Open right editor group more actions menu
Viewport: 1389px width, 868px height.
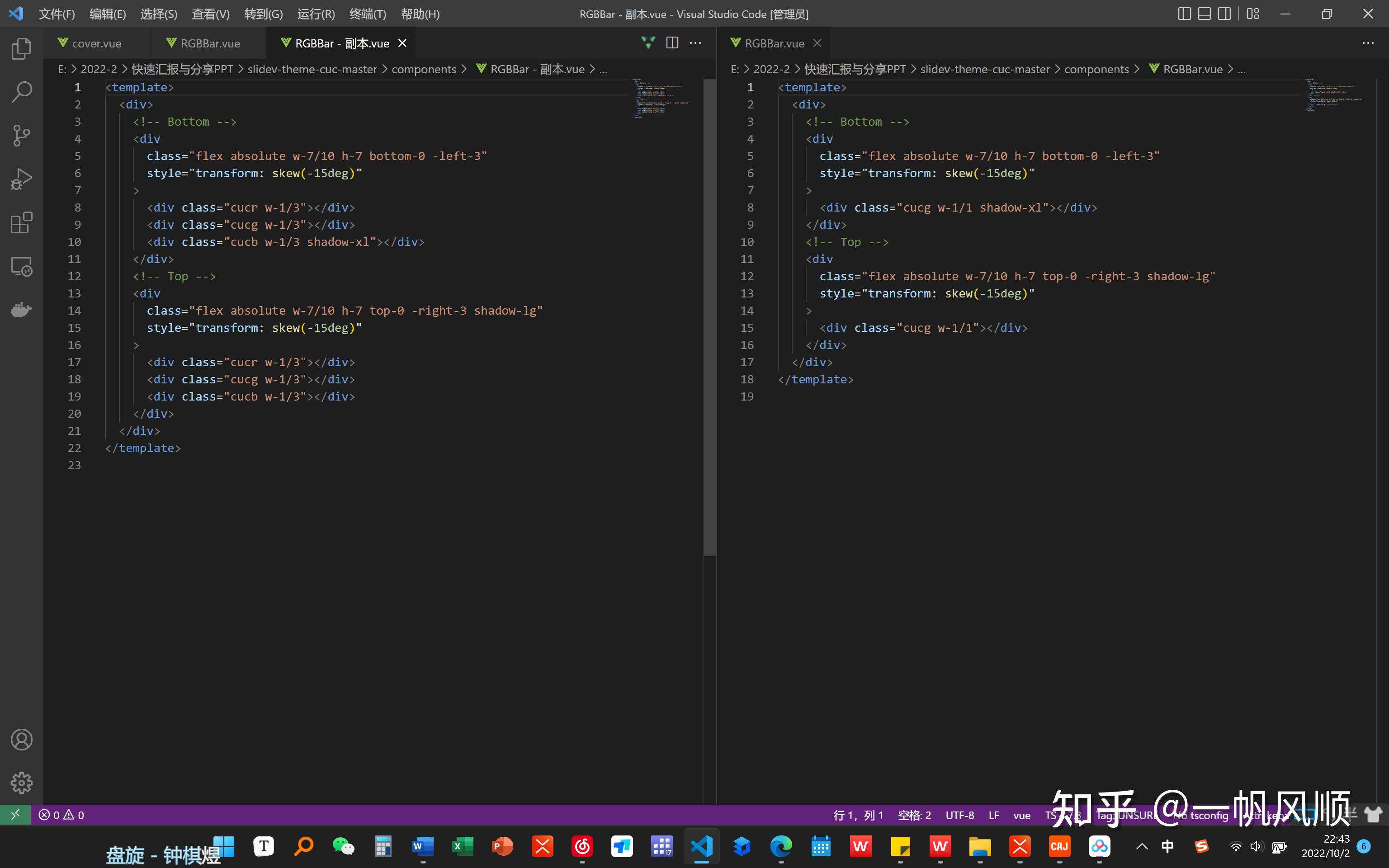pos(1368,43)
